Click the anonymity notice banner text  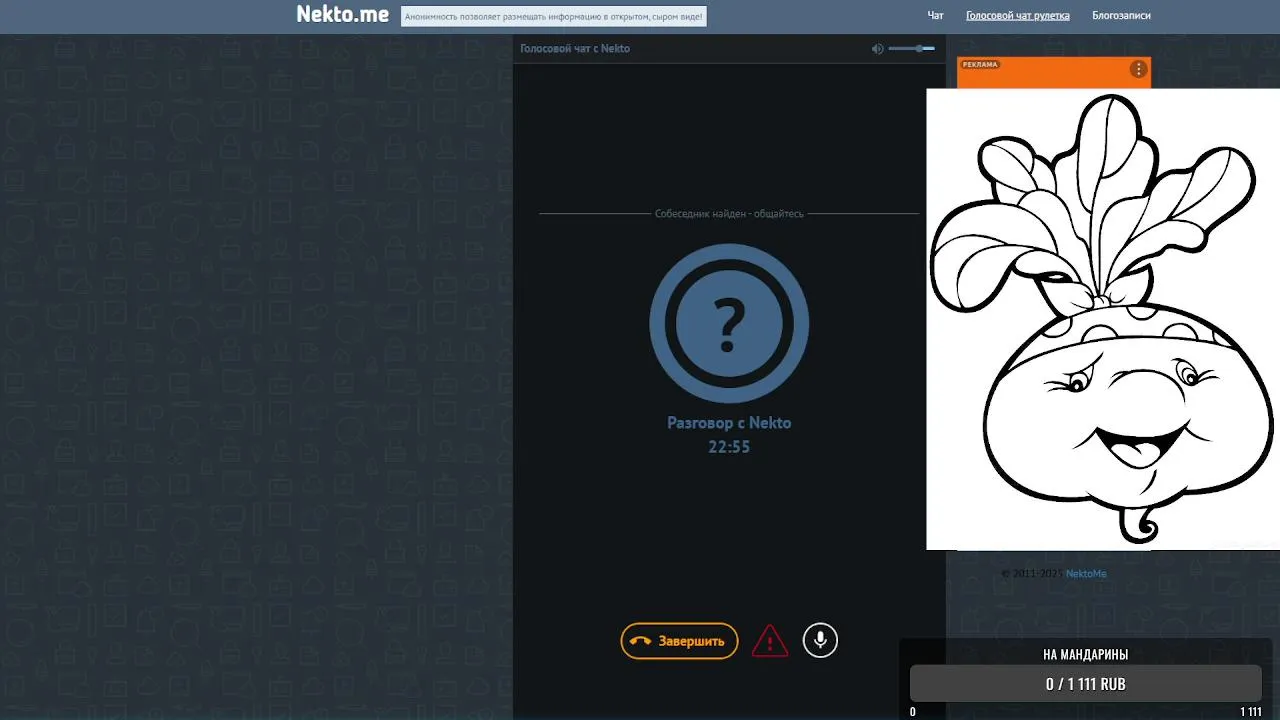point(554,16)
